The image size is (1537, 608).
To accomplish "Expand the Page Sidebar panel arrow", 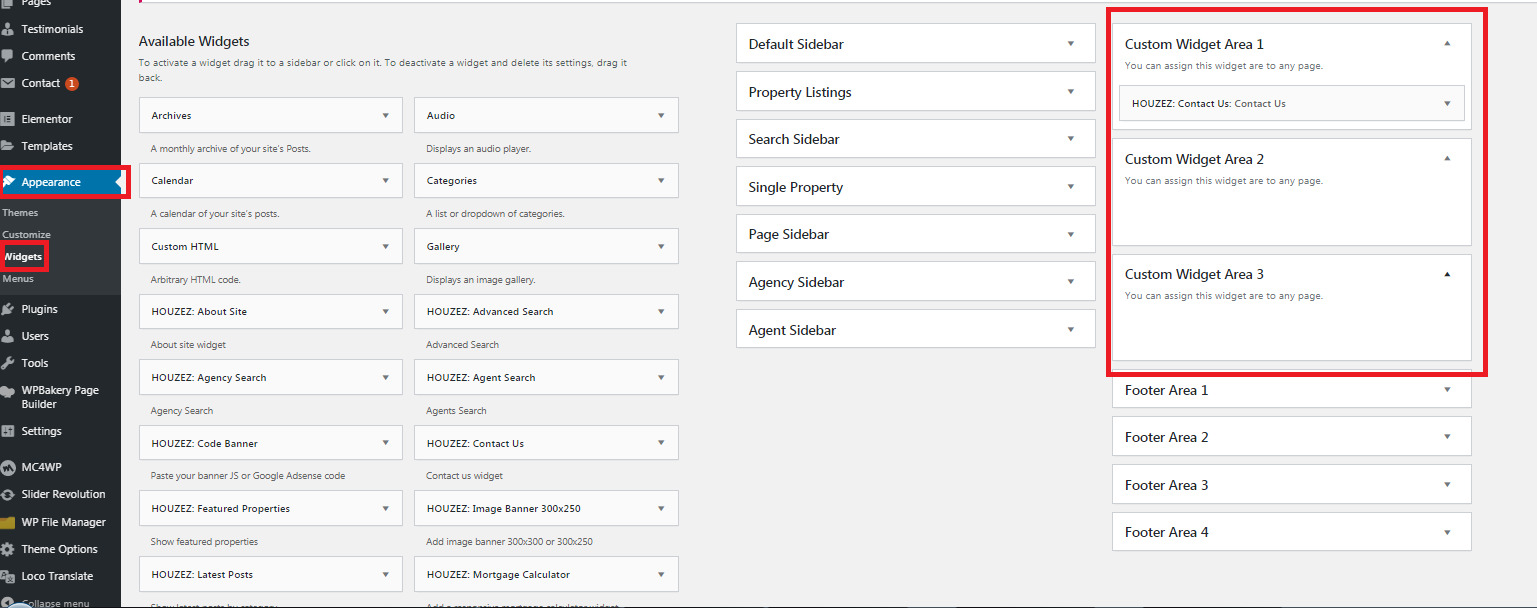I will pyautogui.click(x=1071, y=234).
